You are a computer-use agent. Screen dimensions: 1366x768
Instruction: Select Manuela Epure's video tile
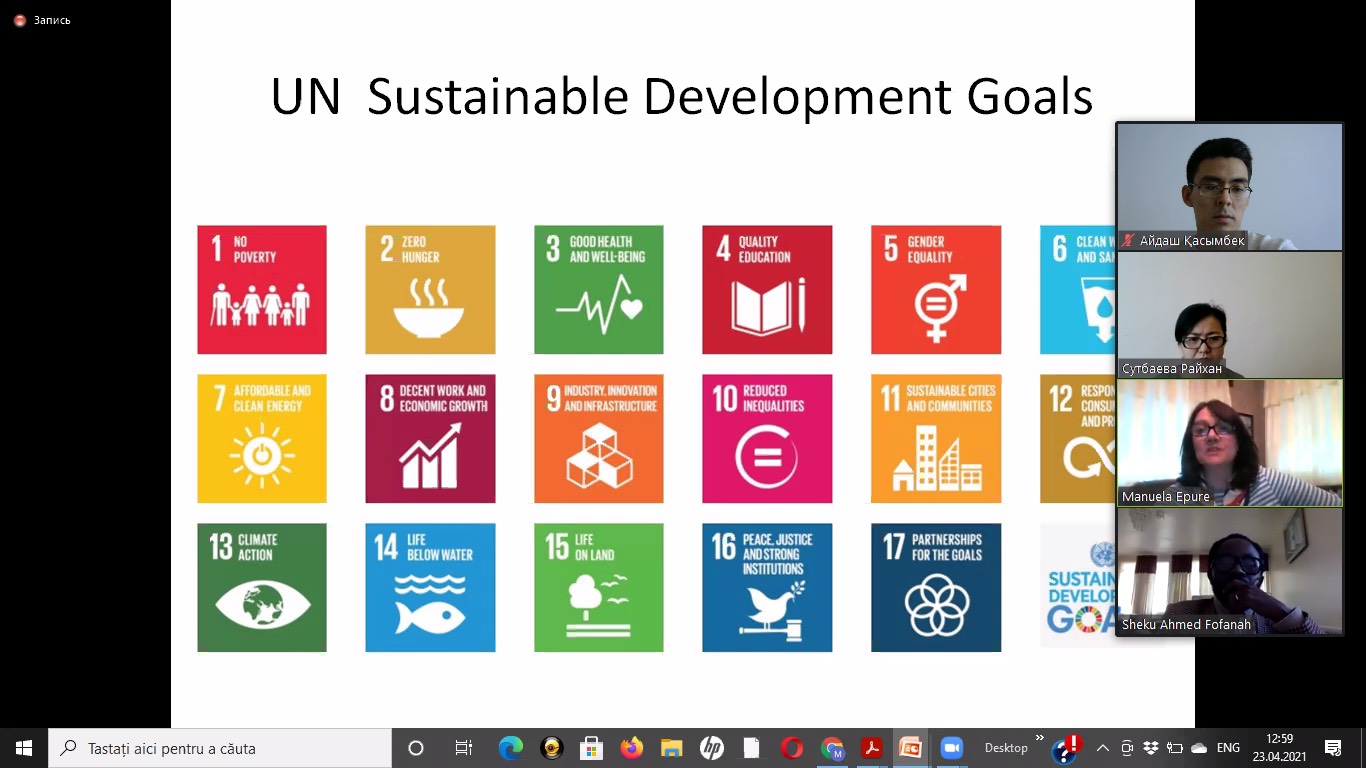(x=1229, y=443)
